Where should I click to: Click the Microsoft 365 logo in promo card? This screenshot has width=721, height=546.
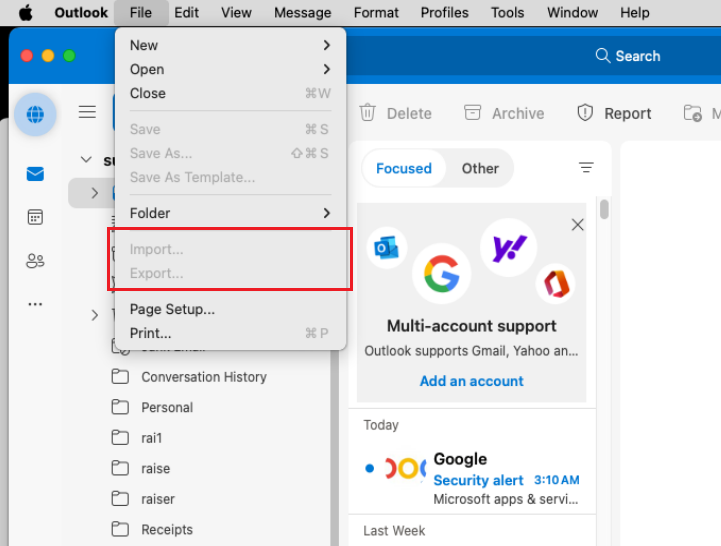(556, 284)
